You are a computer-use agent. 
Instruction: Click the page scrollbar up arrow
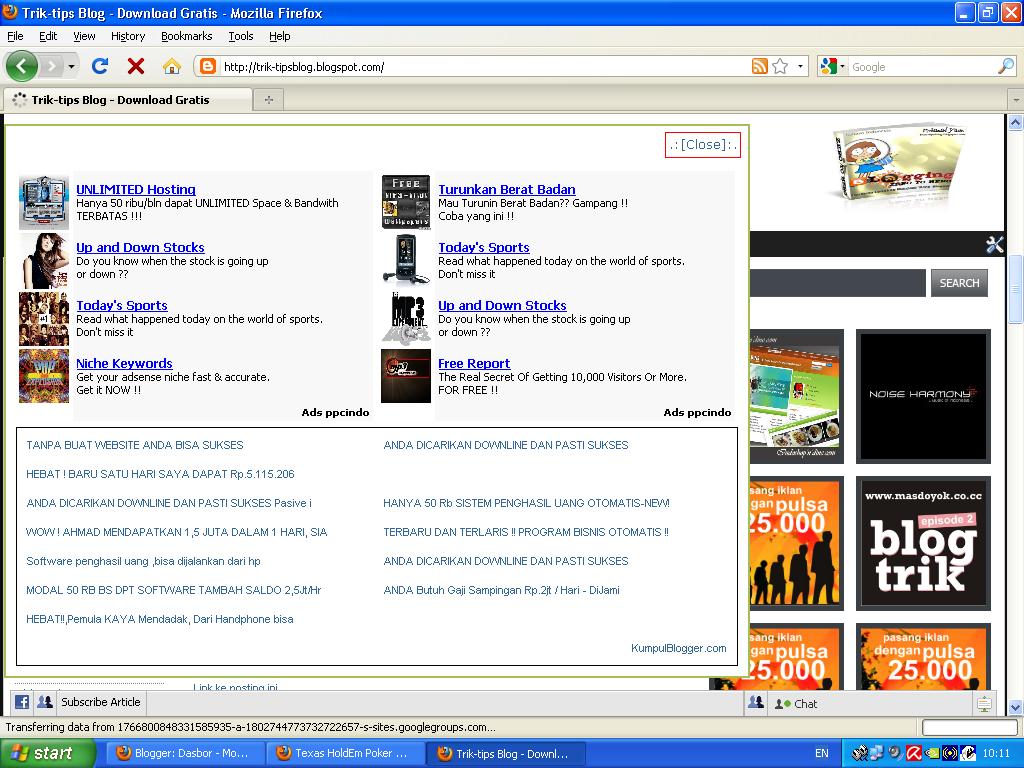pos(1016,121)
